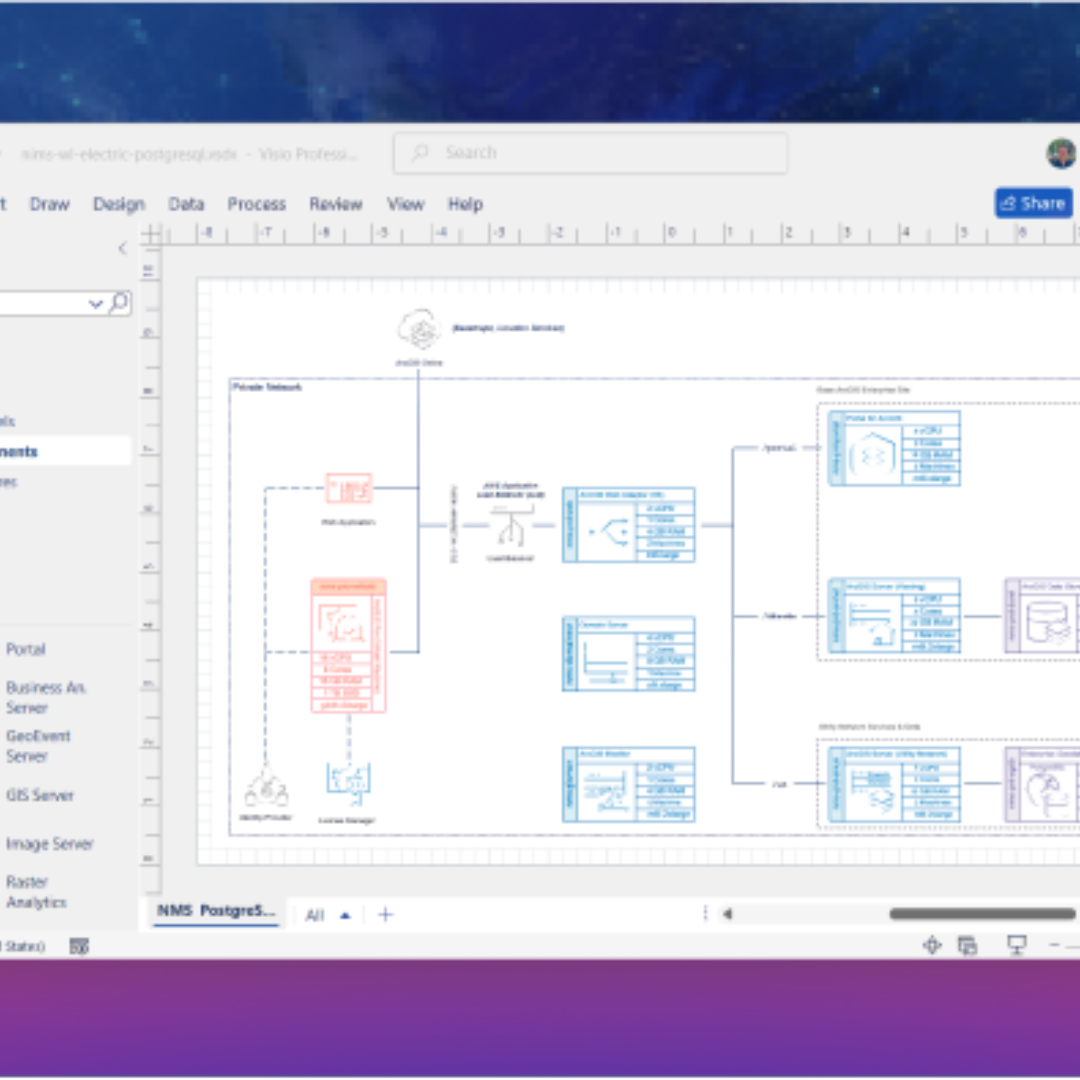
Task: Click the fit page to window icon
Action: pos(932,945)
